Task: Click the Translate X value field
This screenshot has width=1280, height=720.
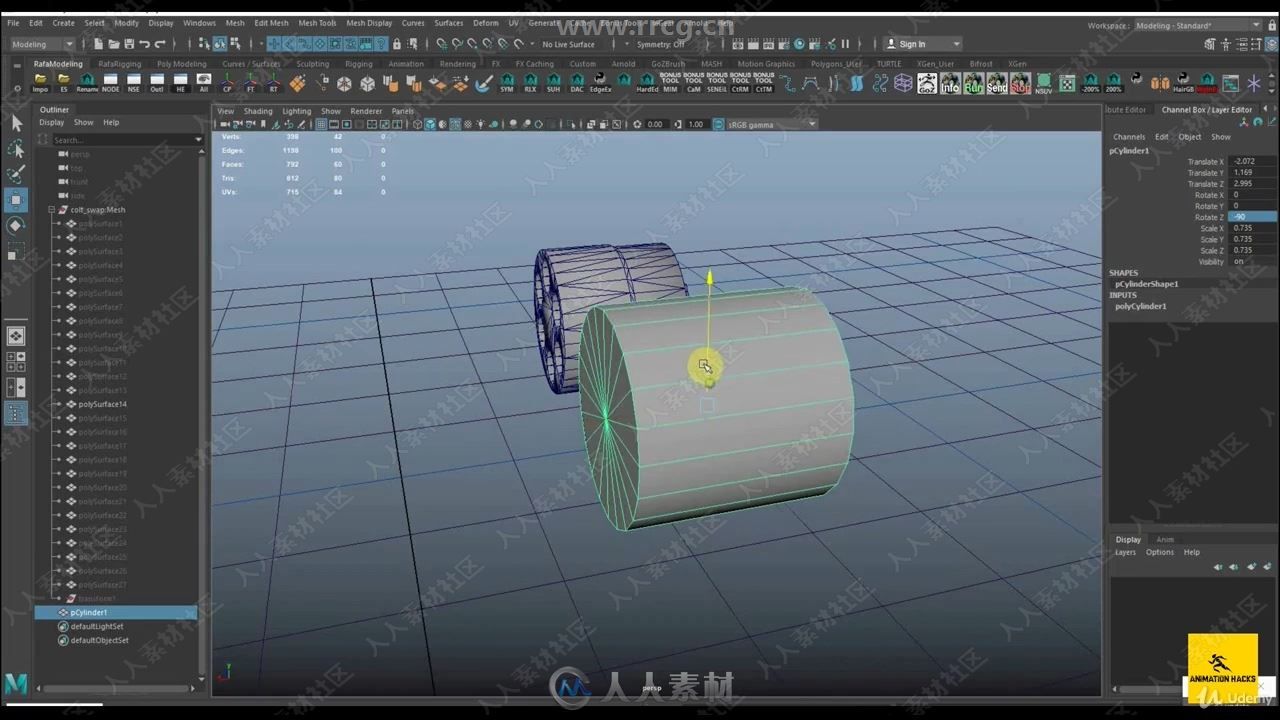Action: 1253,161
